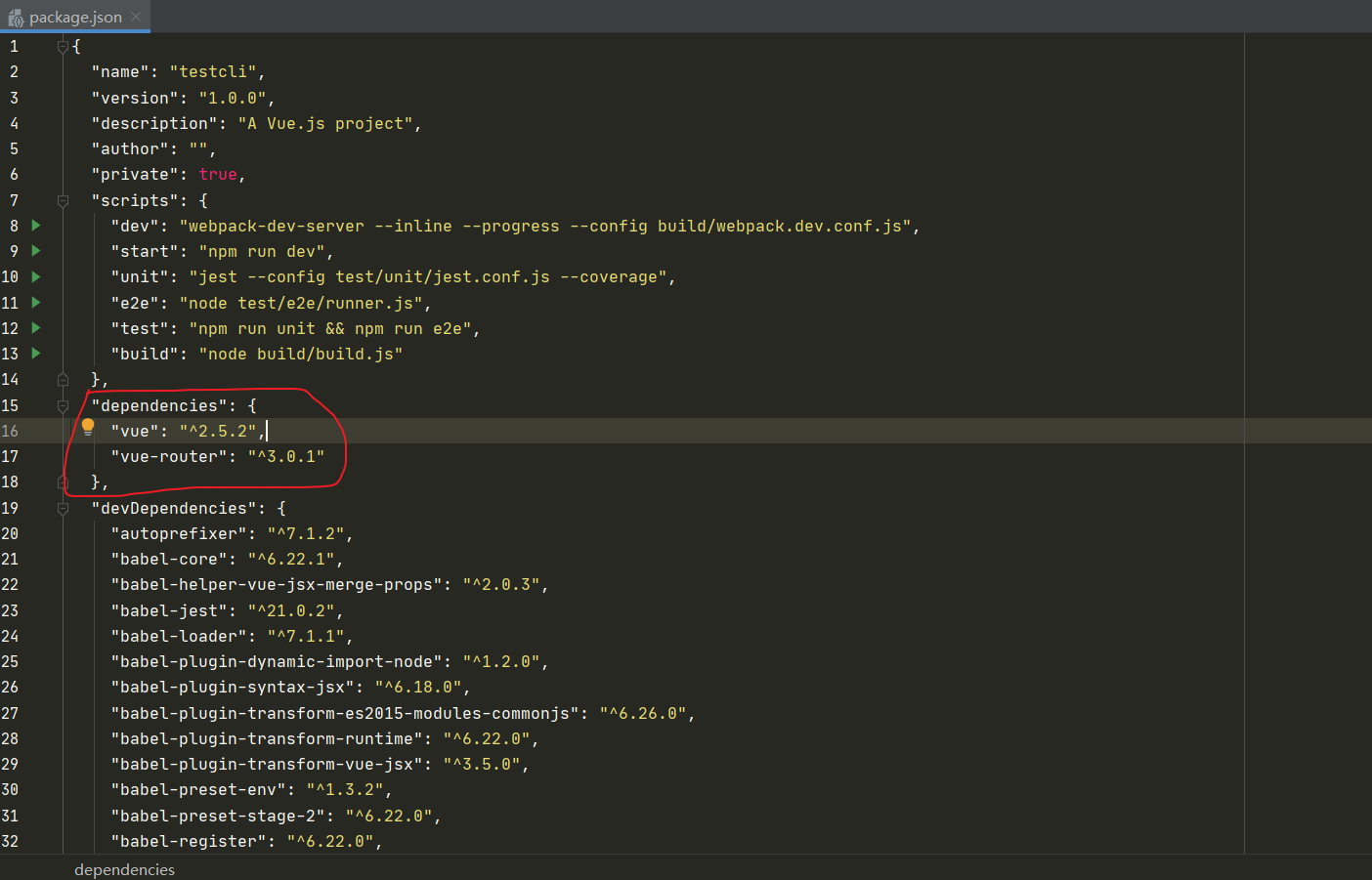Run the e2e script gutter arrow

[36, 303]
